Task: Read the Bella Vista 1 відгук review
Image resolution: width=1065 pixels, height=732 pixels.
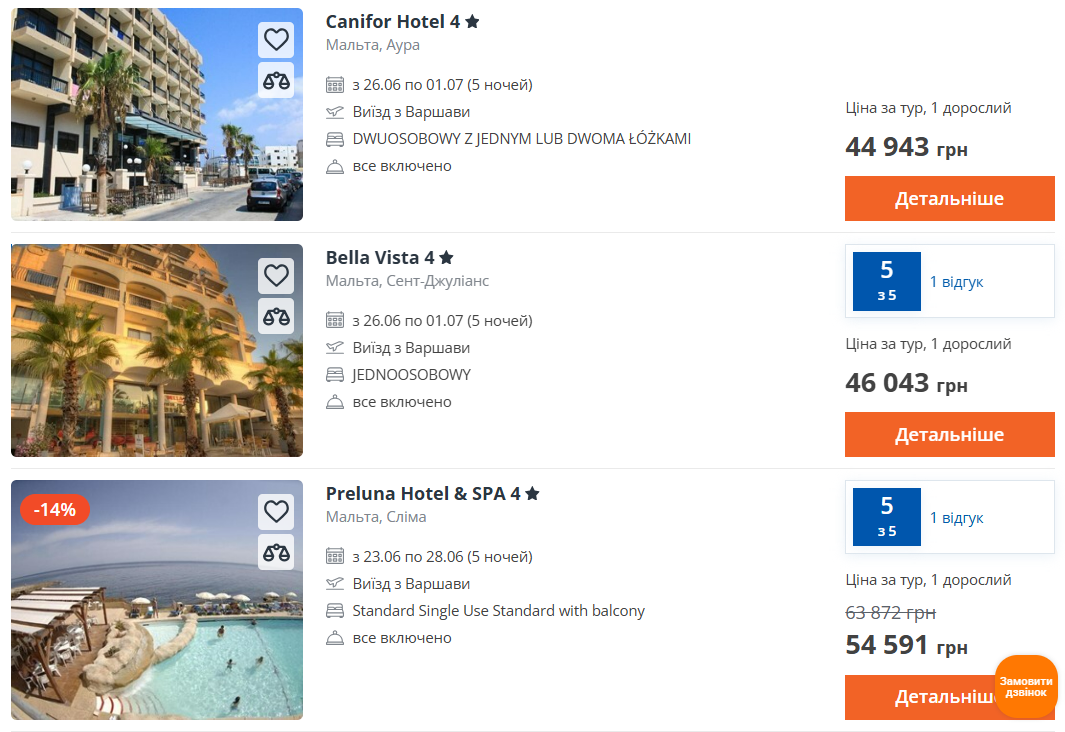Action: click(x=956, y=282)
